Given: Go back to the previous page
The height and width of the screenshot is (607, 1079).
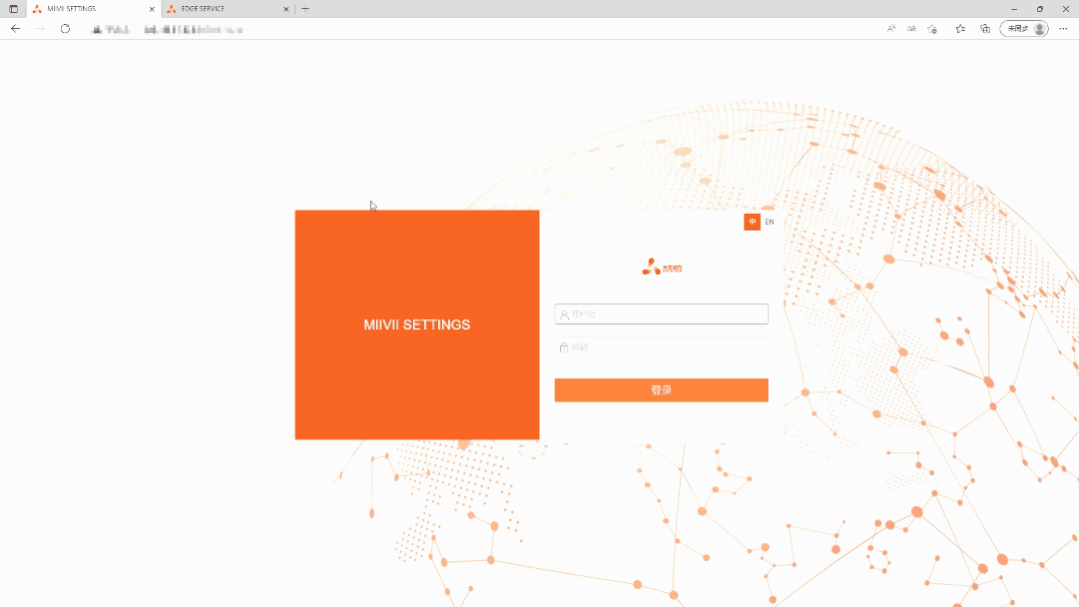Looking at the screenshot, I should coord(15,29).
